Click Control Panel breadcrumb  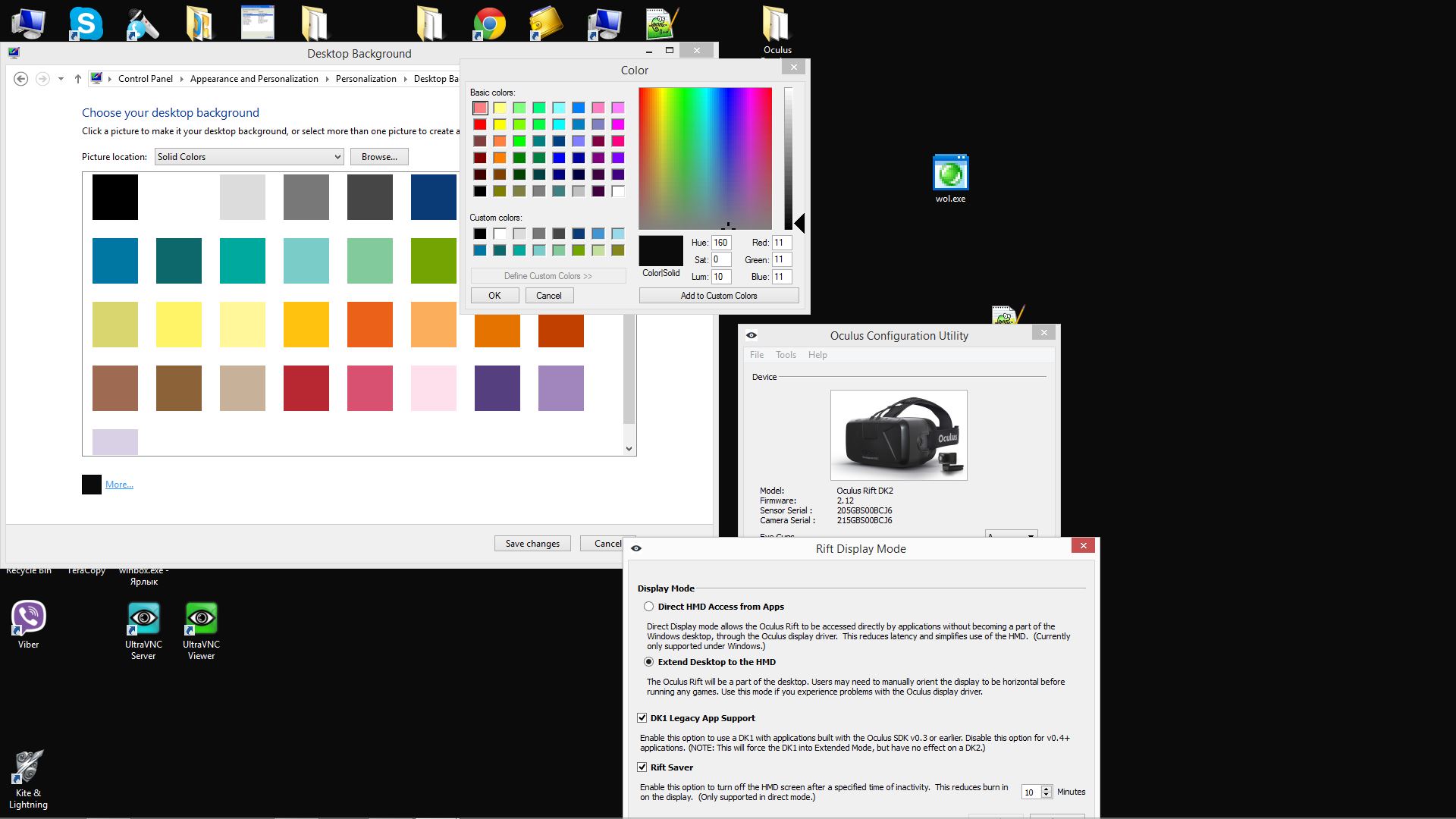coord(146,79)
